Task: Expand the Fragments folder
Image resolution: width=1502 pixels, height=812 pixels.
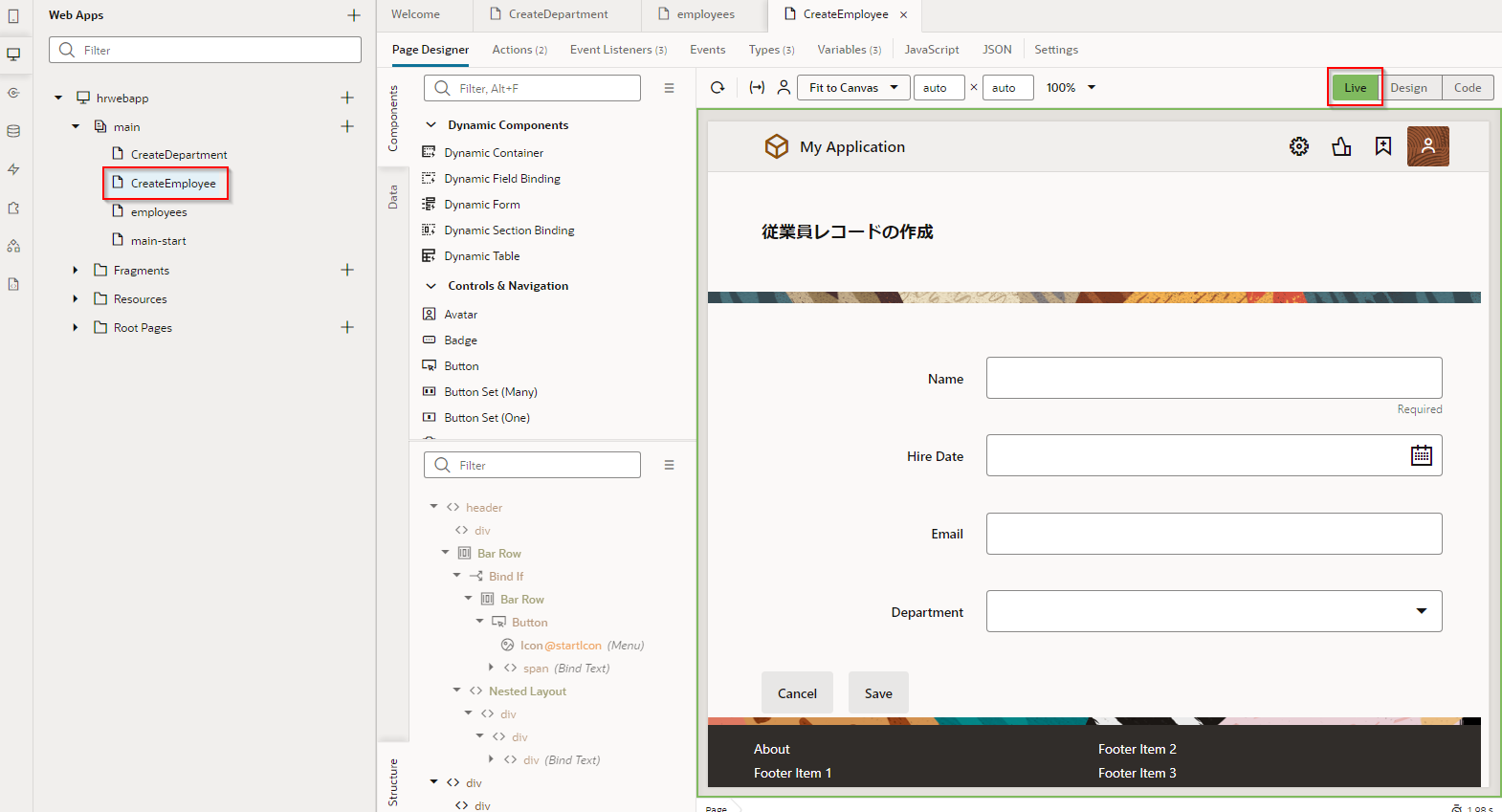Action: [x=76, y=271]
